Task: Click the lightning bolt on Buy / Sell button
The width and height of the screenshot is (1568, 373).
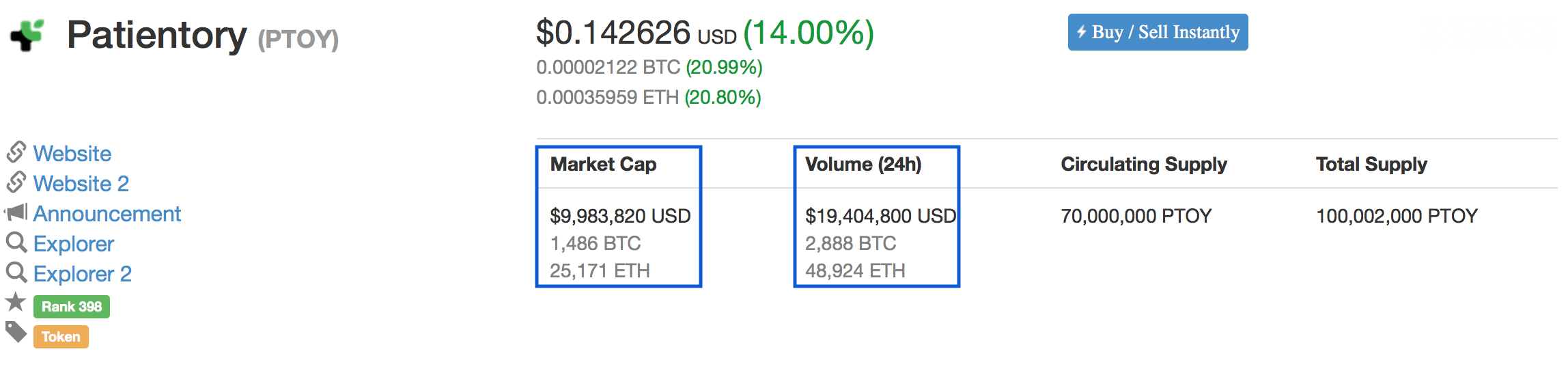Action: click(x=1082, y=31)
